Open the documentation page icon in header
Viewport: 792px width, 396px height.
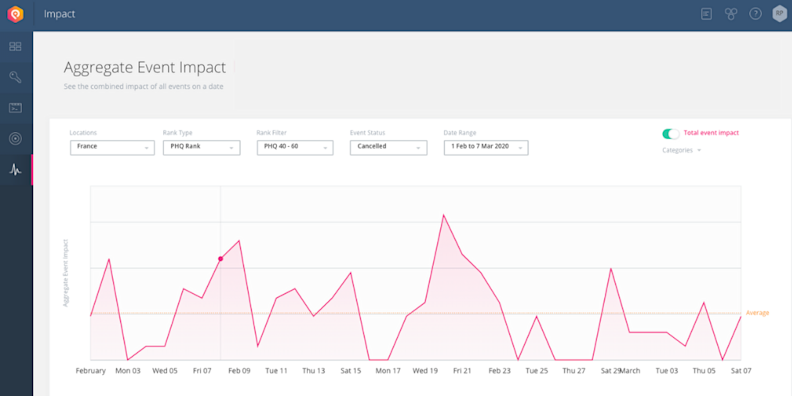706,14
